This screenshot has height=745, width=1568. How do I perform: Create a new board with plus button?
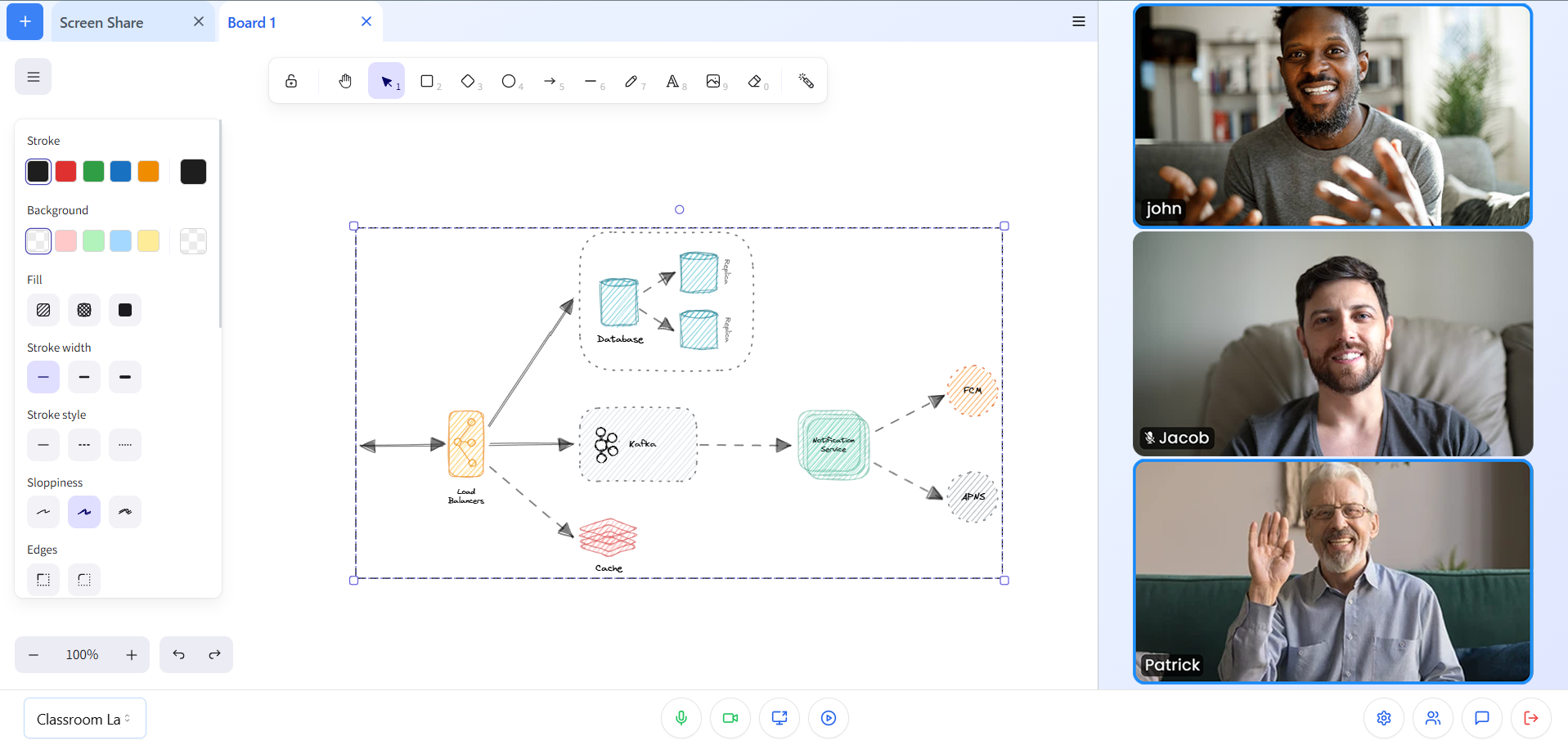tap(24, 21)
